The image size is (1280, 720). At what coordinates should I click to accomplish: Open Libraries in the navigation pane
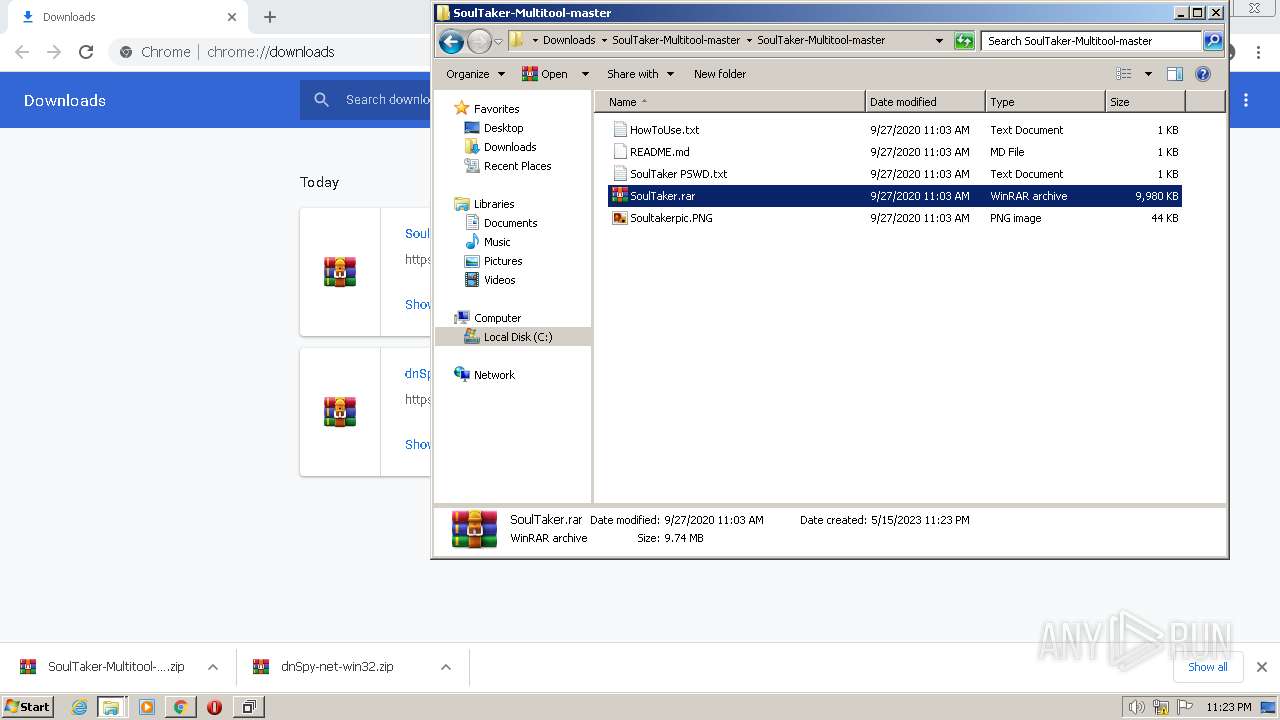(x=494, y=204)
